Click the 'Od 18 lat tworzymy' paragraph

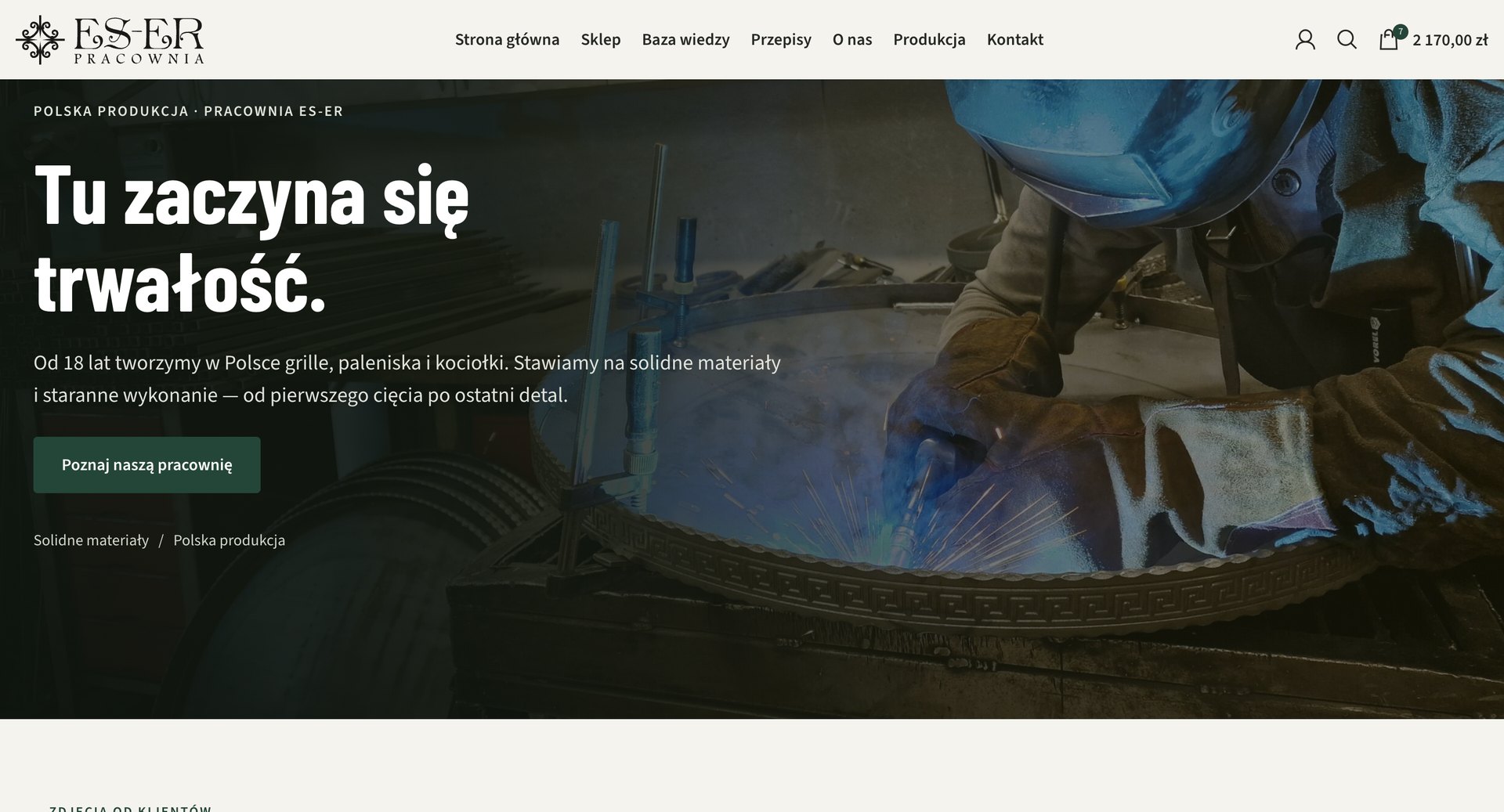pos(407,379)
